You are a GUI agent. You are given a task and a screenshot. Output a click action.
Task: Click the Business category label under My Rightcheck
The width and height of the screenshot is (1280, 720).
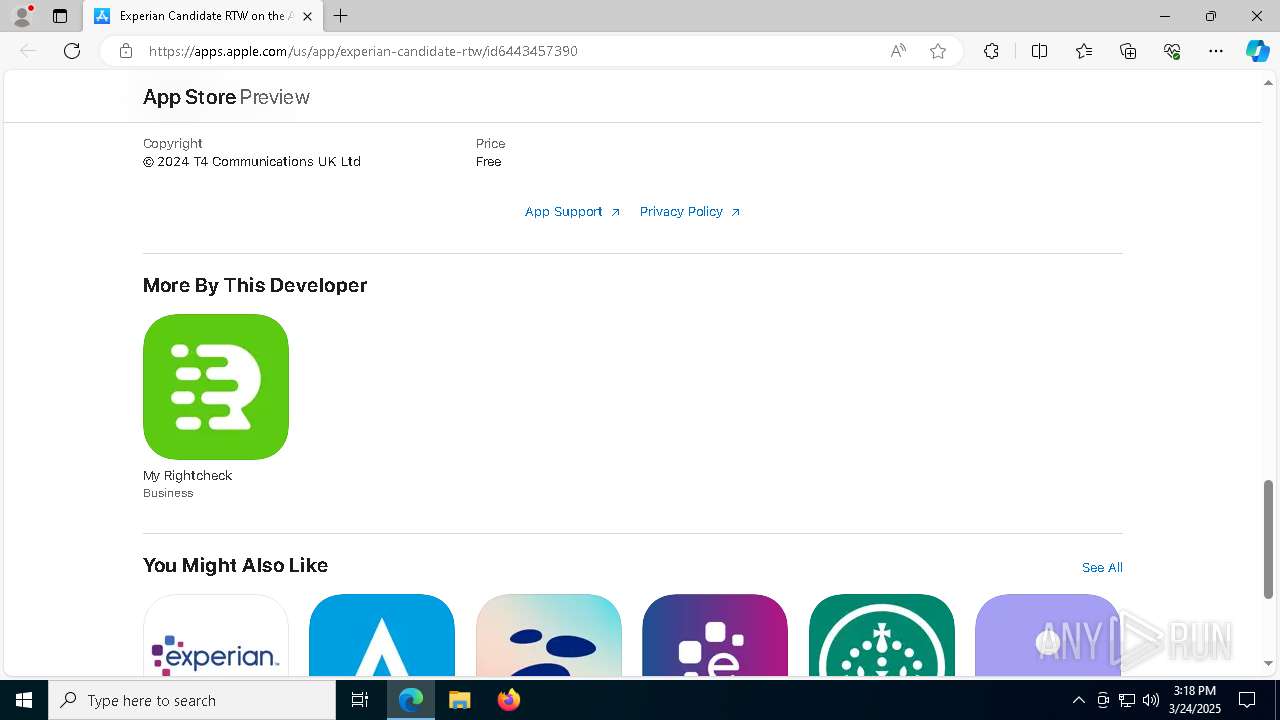coord(168,493)
